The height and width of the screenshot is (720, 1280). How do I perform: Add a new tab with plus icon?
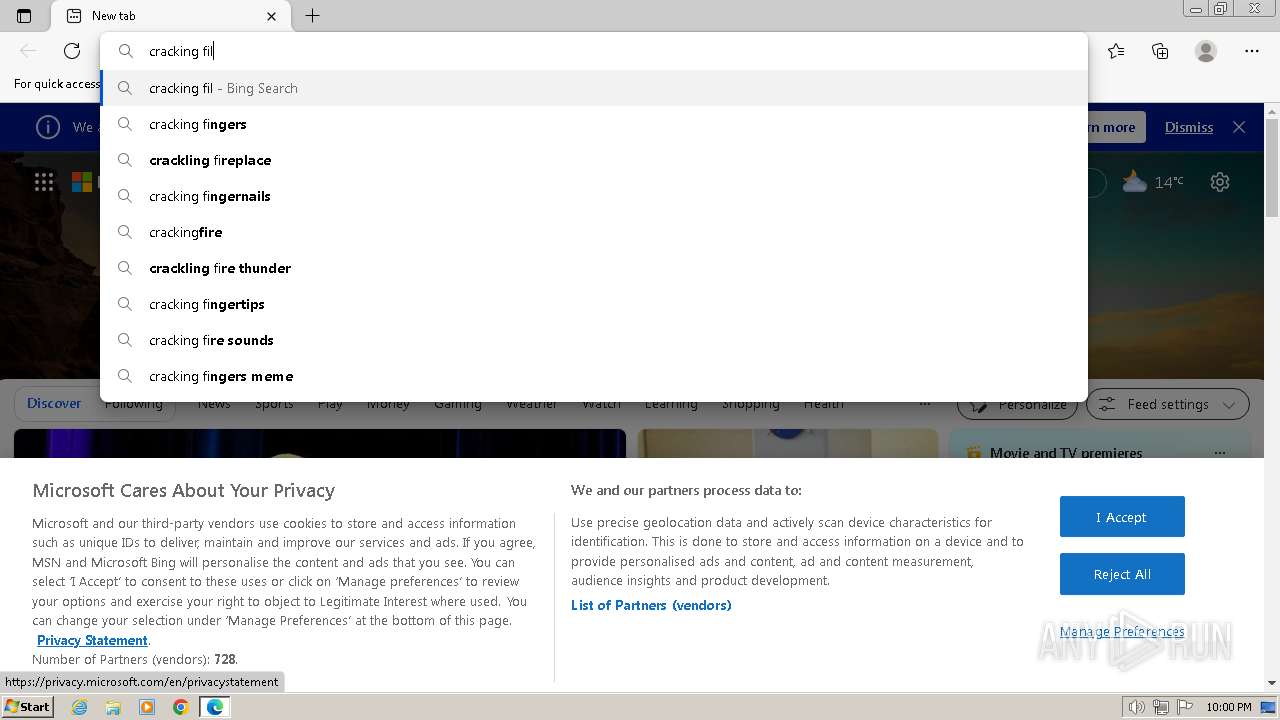coord(312,16)
